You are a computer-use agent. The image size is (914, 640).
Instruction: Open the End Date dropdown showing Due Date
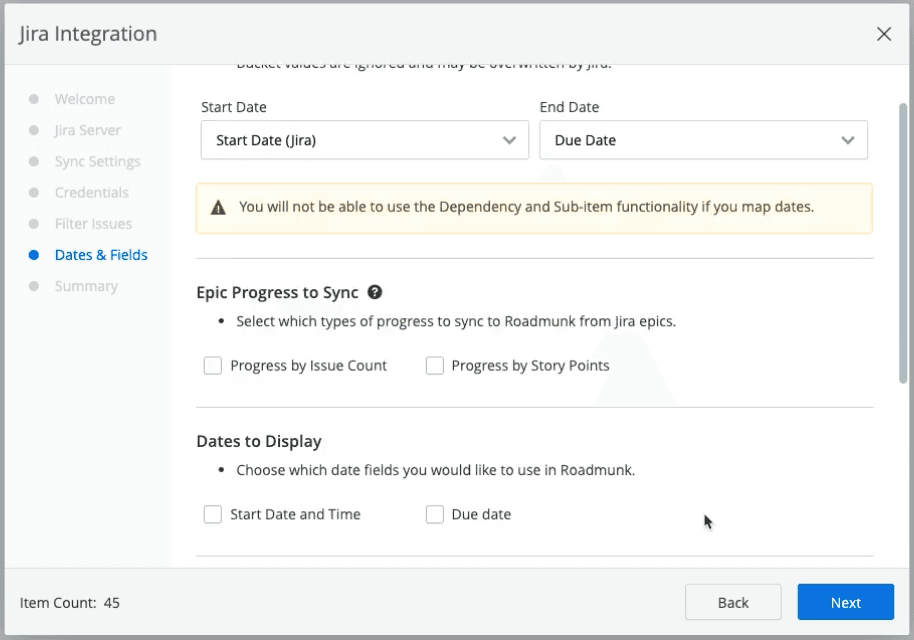click(704, 140)
